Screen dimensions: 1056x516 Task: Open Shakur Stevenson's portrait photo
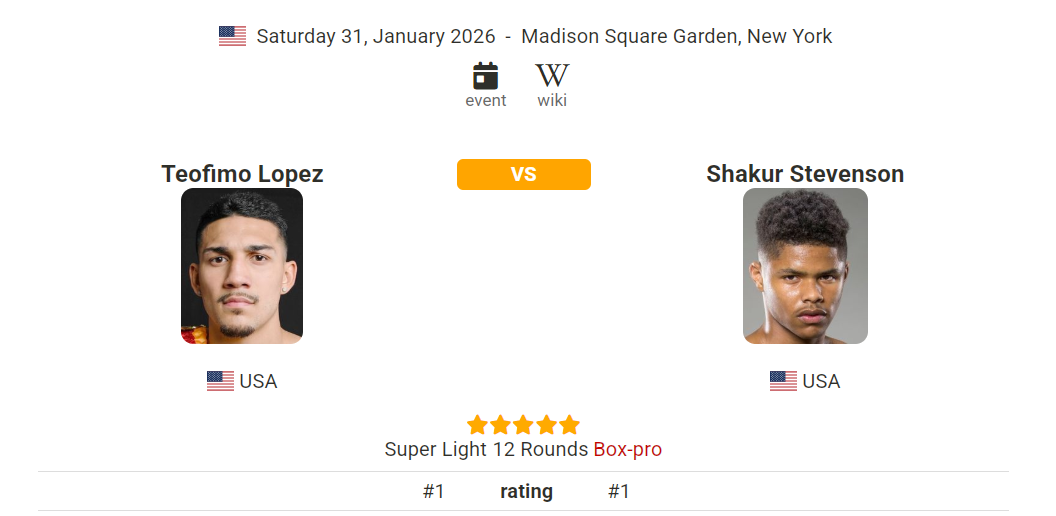click(805, 266)
